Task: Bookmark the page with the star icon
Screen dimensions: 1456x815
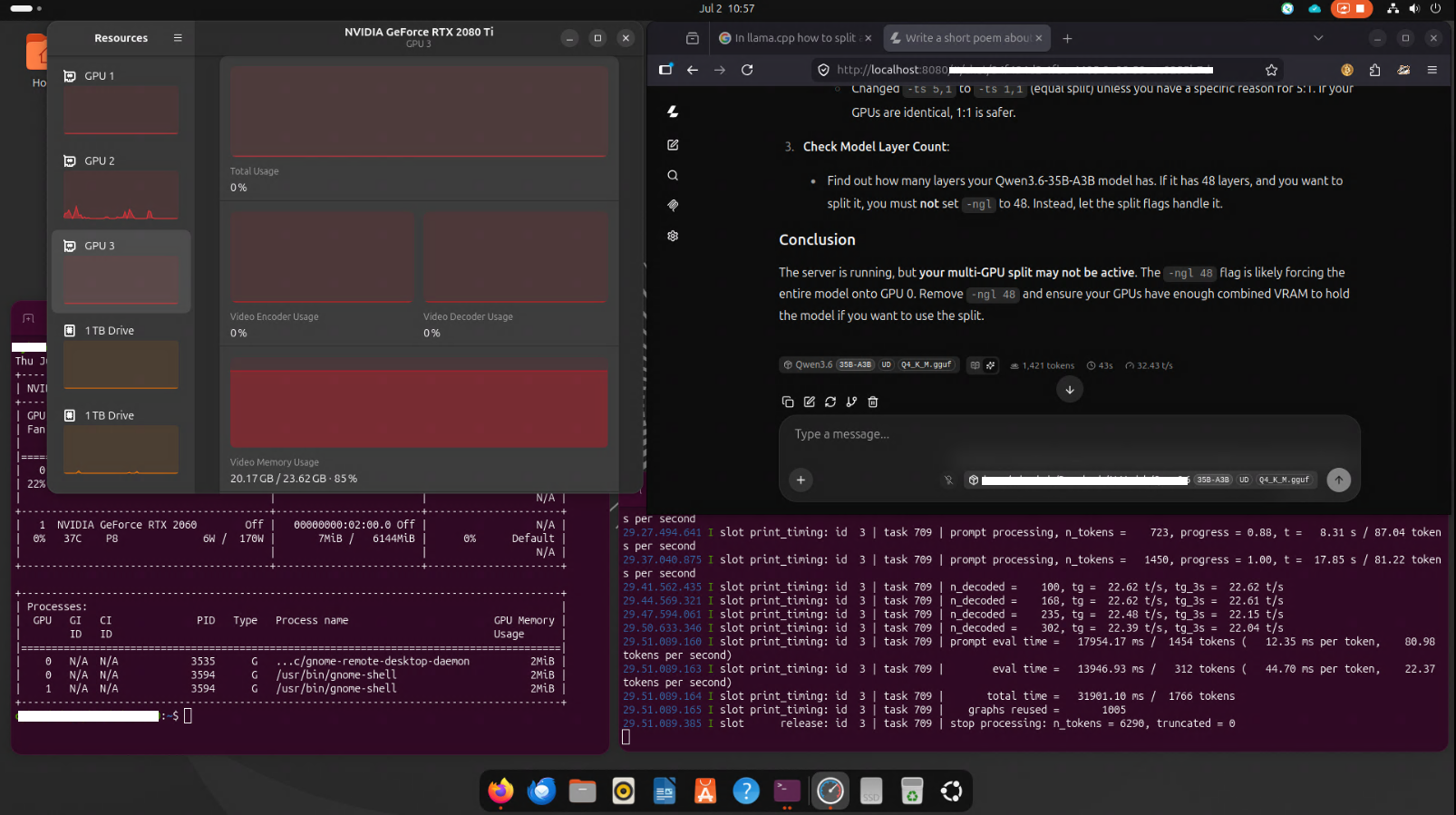Action: [1271, 70]
